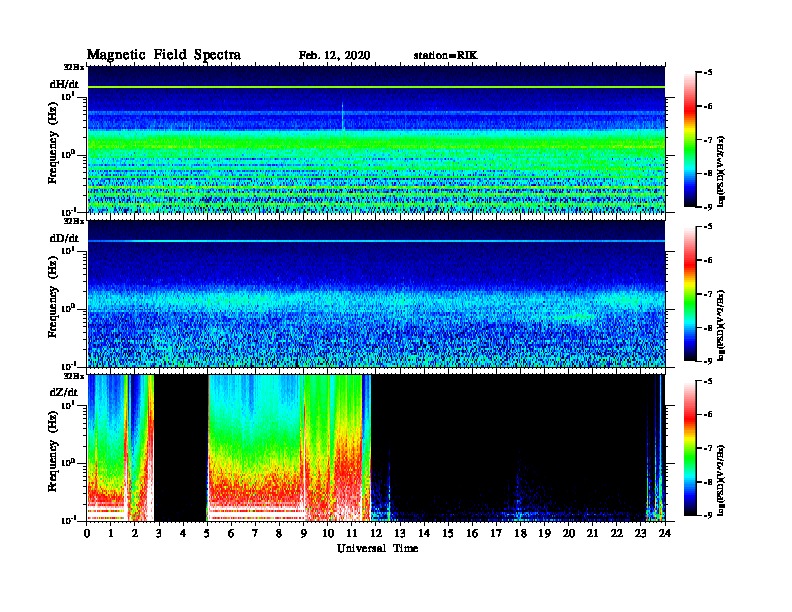This screenshot has width=792, height=612.
Task: Click the "-6" value on the dZ/dt colorbar
Action: click(x=708, y=414)
